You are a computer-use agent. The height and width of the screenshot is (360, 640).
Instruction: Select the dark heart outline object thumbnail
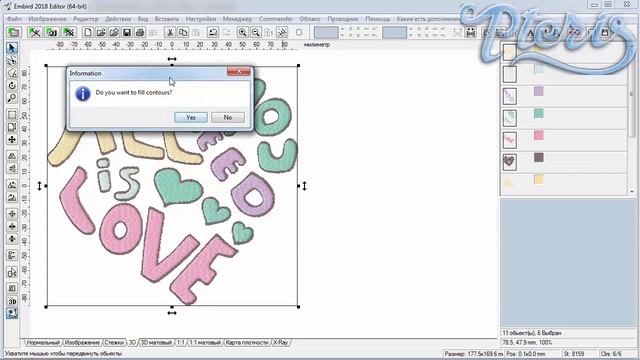tap(509, 162)
